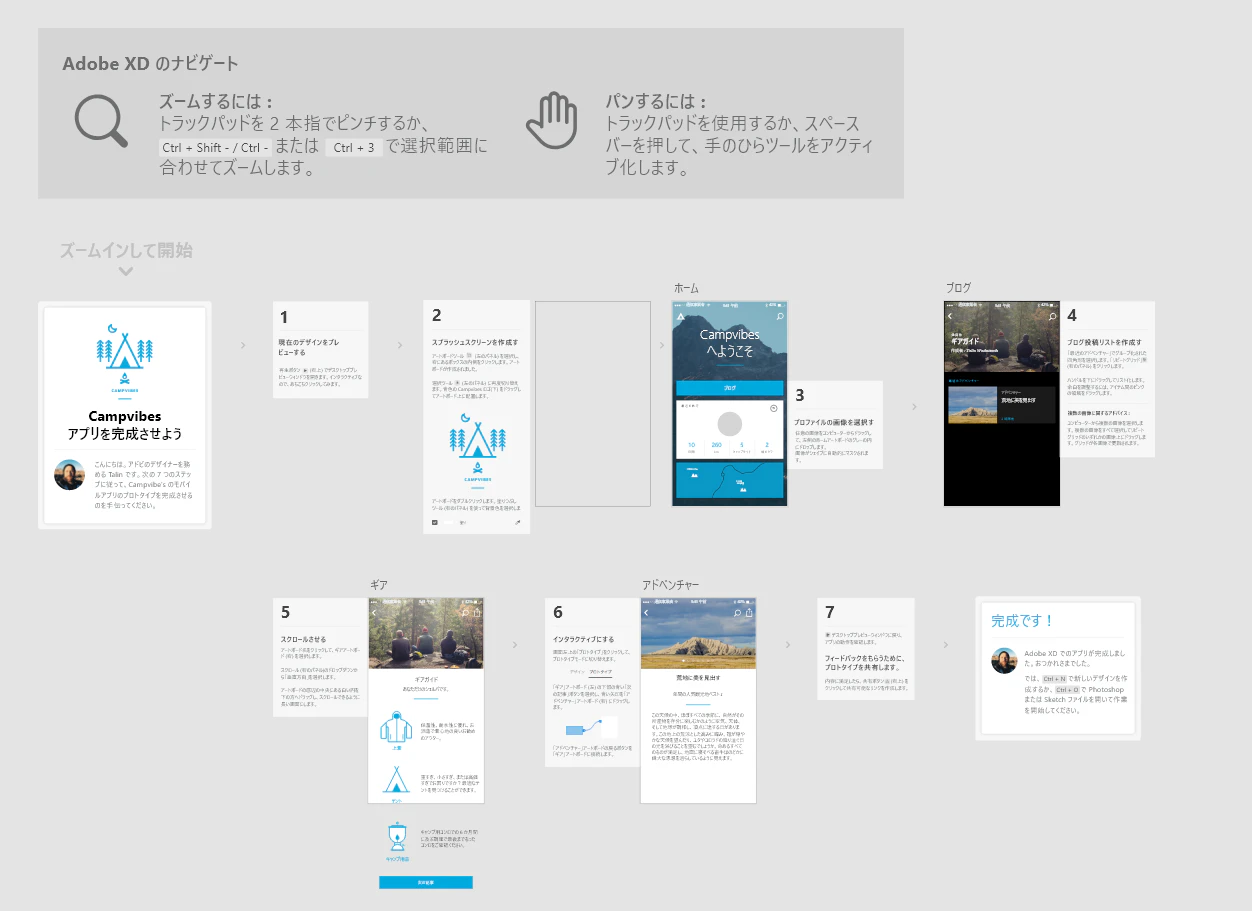This screenshot has width=1252, height=911.
Task: Click the share icon on the アドベンチャー artboard
Action: [748, 612]
